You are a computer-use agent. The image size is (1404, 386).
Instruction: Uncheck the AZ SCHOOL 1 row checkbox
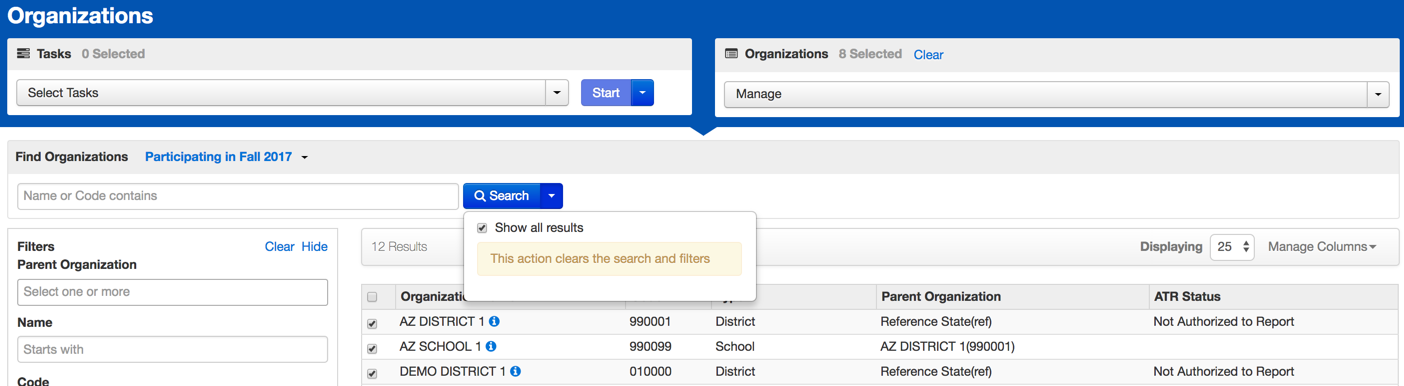[372, 348]
